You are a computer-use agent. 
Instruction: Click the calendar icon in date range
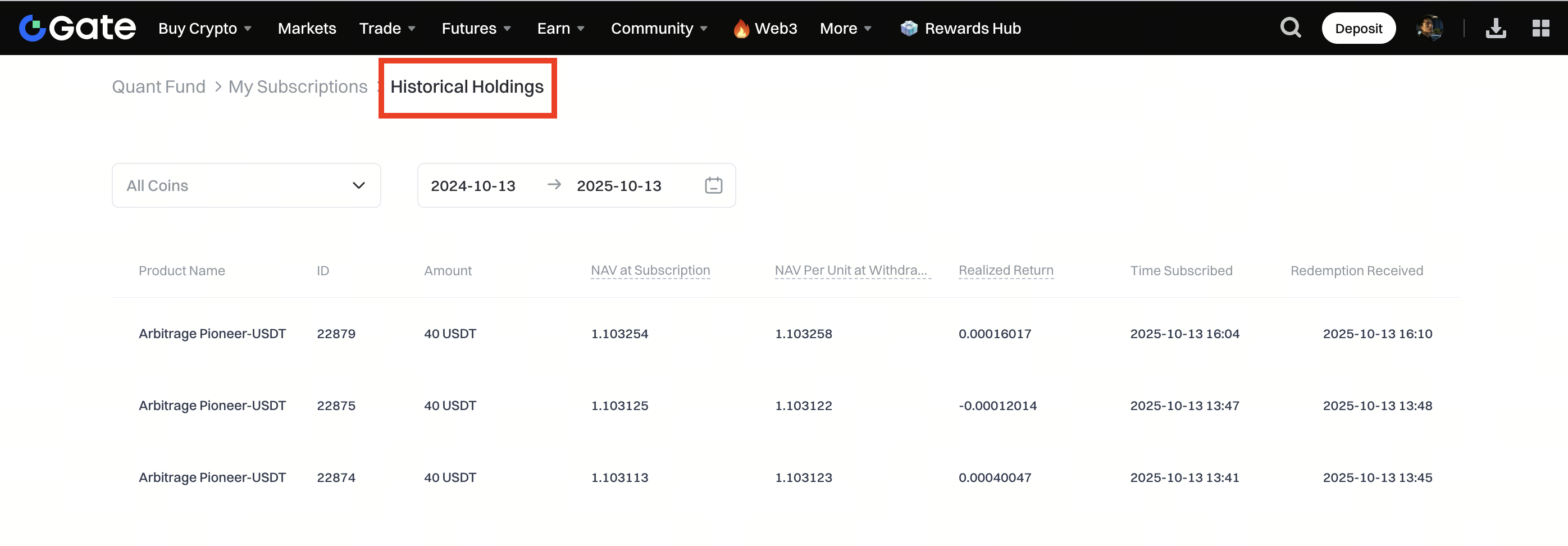pos(713,186)
